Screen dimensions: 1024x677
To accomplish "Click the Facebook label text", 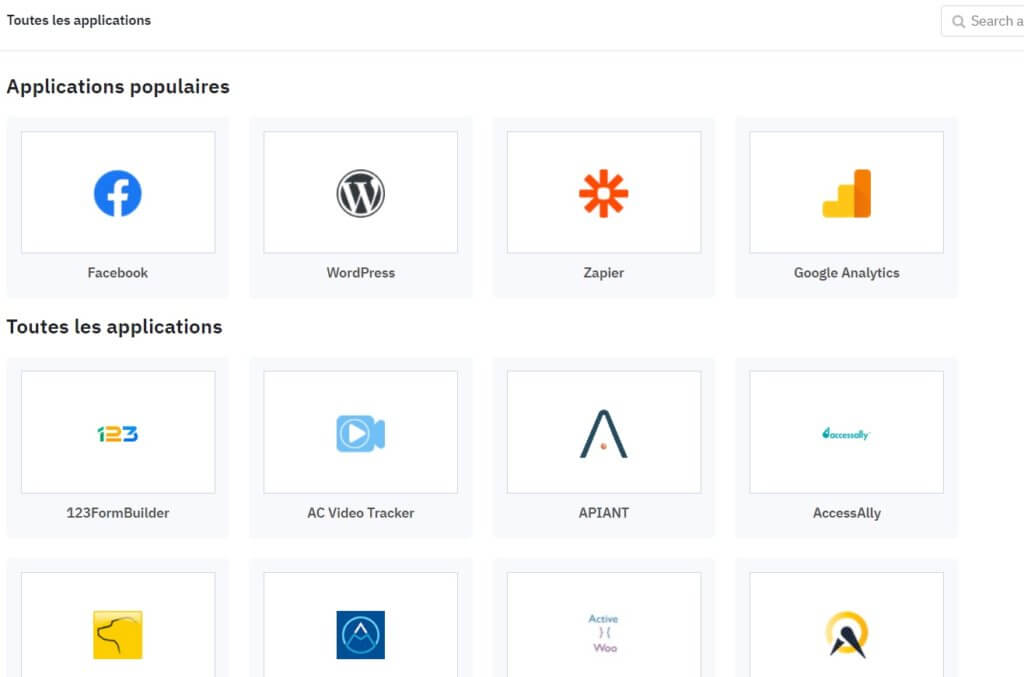I will click(x=118, y=273).
